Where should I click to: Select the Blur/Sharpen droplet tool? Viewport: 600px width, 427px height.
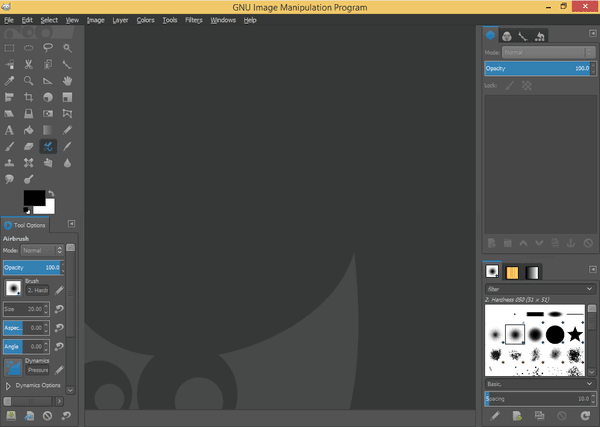click(x=67, y=163)
